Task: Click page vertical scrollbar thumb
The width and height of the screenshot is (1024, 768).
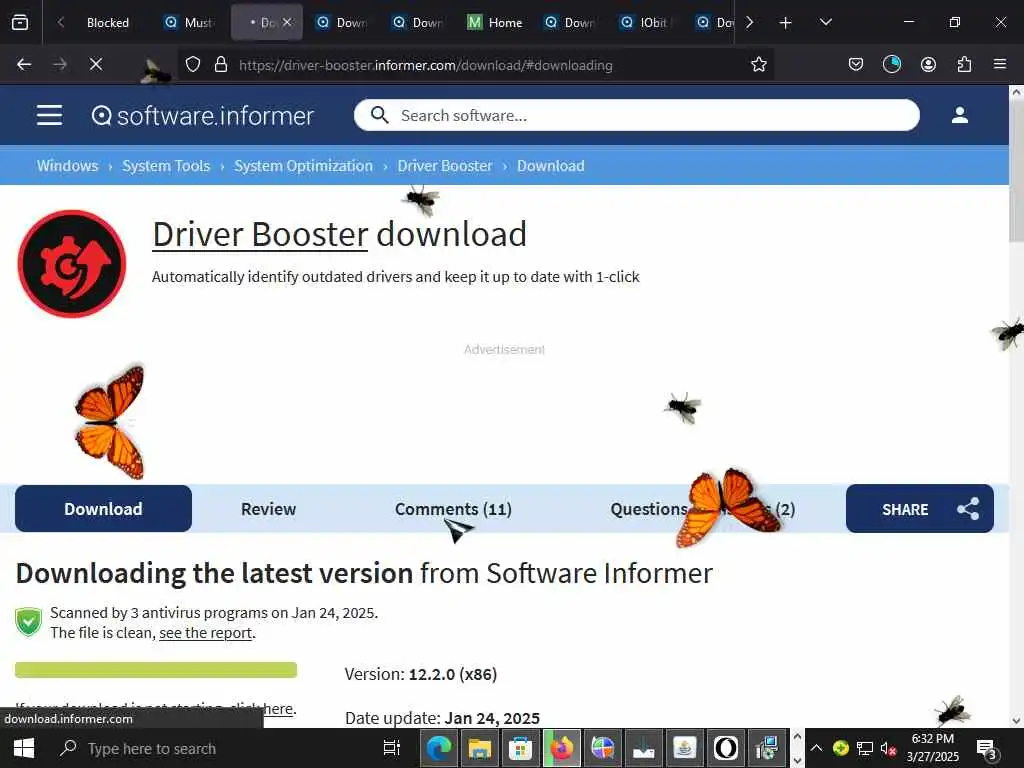Action: (x=1016, y=170)
